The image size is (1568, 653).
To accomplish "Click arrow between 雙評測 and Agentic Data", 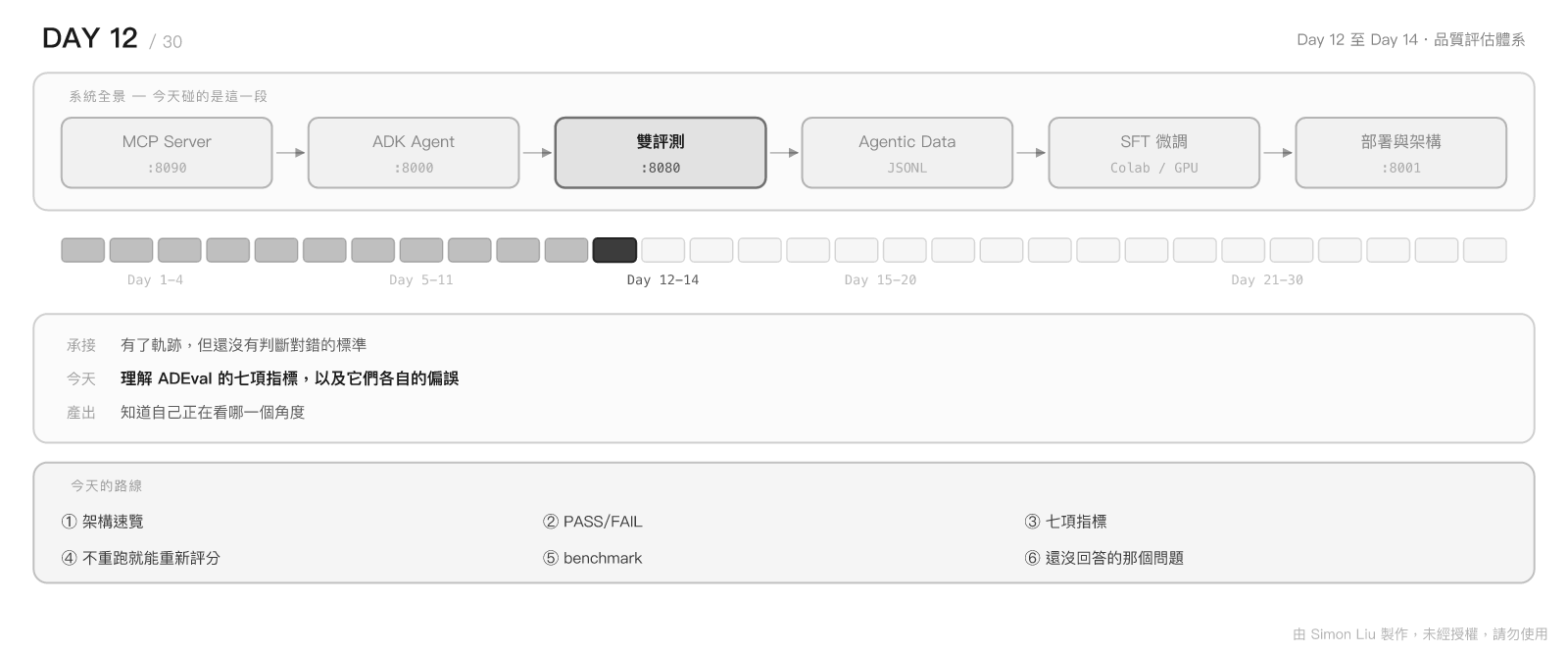I will pos(784,153).
